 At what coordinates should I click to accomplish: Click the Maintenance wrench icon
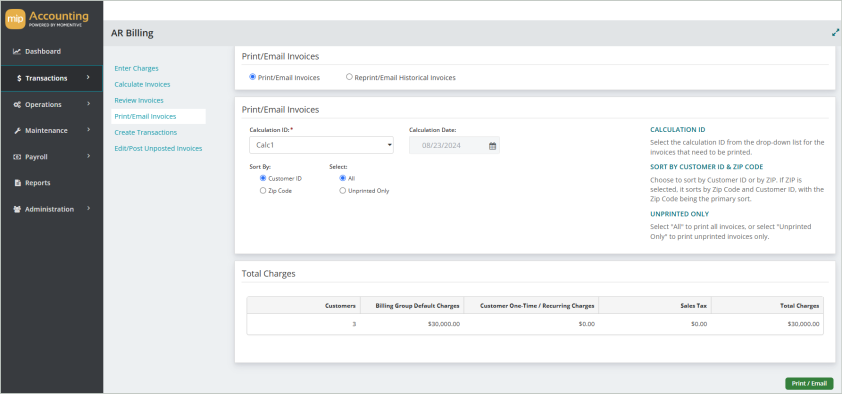17,130
